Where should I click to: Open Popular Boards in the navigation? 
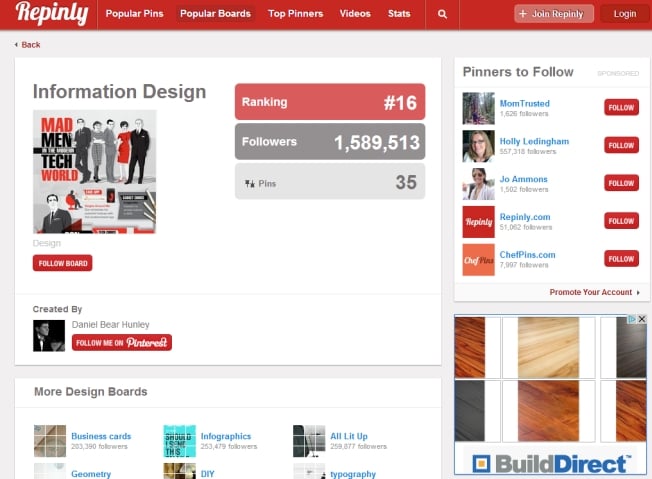click(x=215, y=14)
